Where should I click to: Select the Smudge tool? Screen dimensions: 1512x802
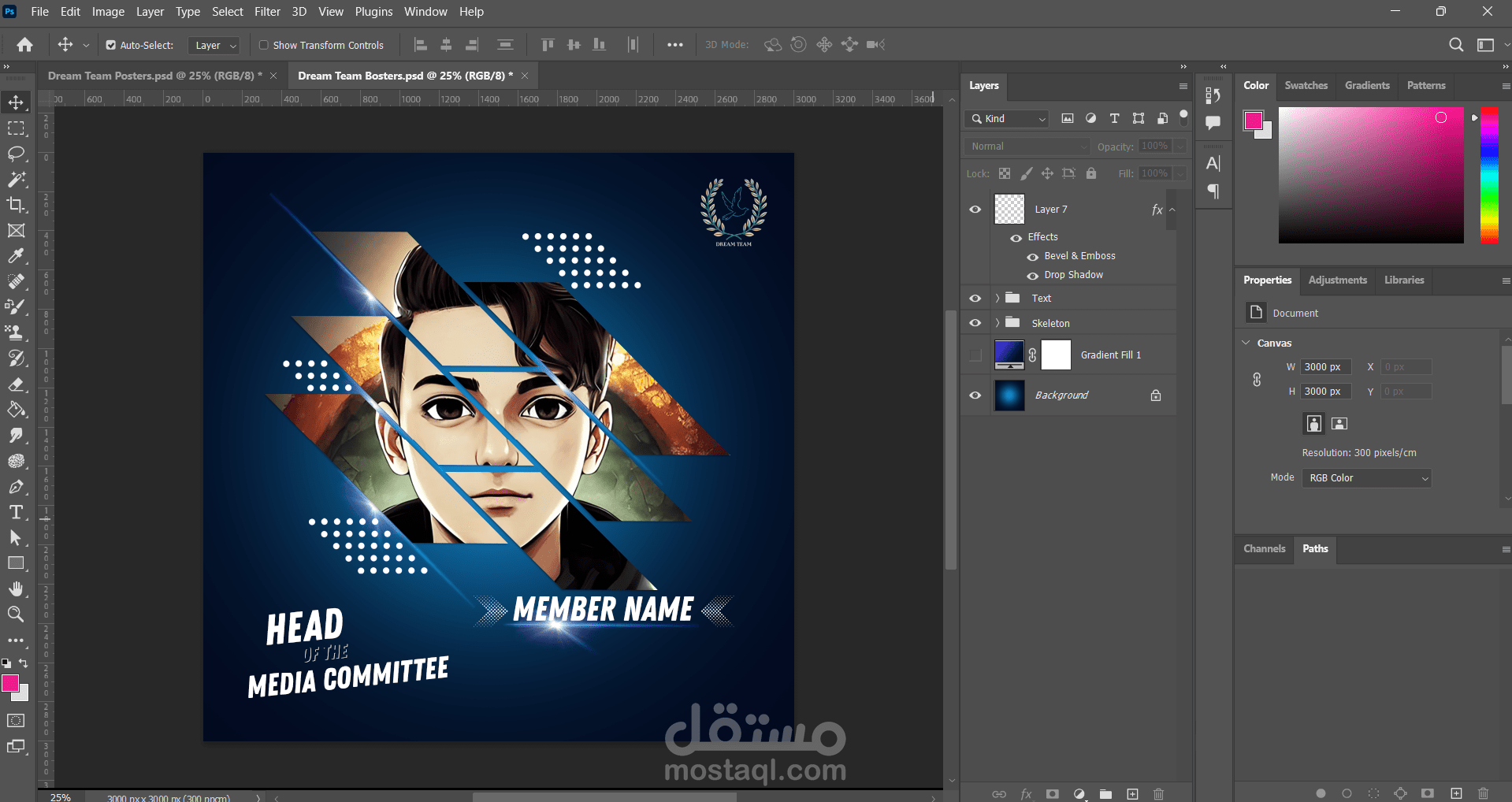[16, 436]
